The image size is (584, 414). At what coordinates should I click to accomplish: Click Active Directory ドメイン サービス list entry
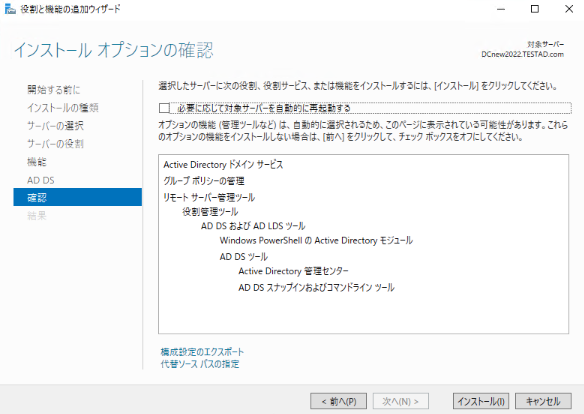(223, 165)
